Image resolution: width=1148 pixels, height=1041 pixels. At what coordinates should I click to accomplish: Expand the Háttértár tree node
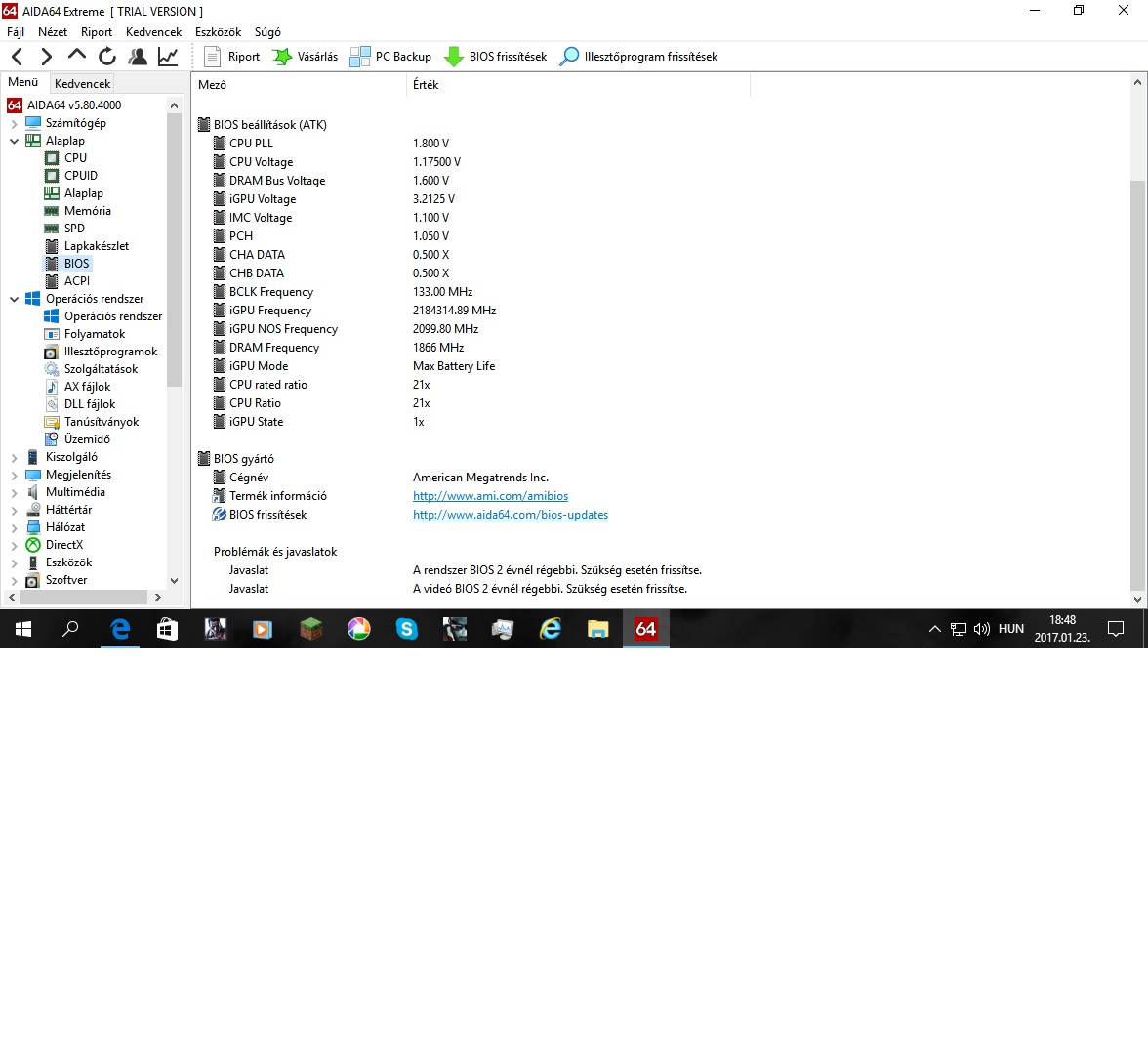[14, 510]
